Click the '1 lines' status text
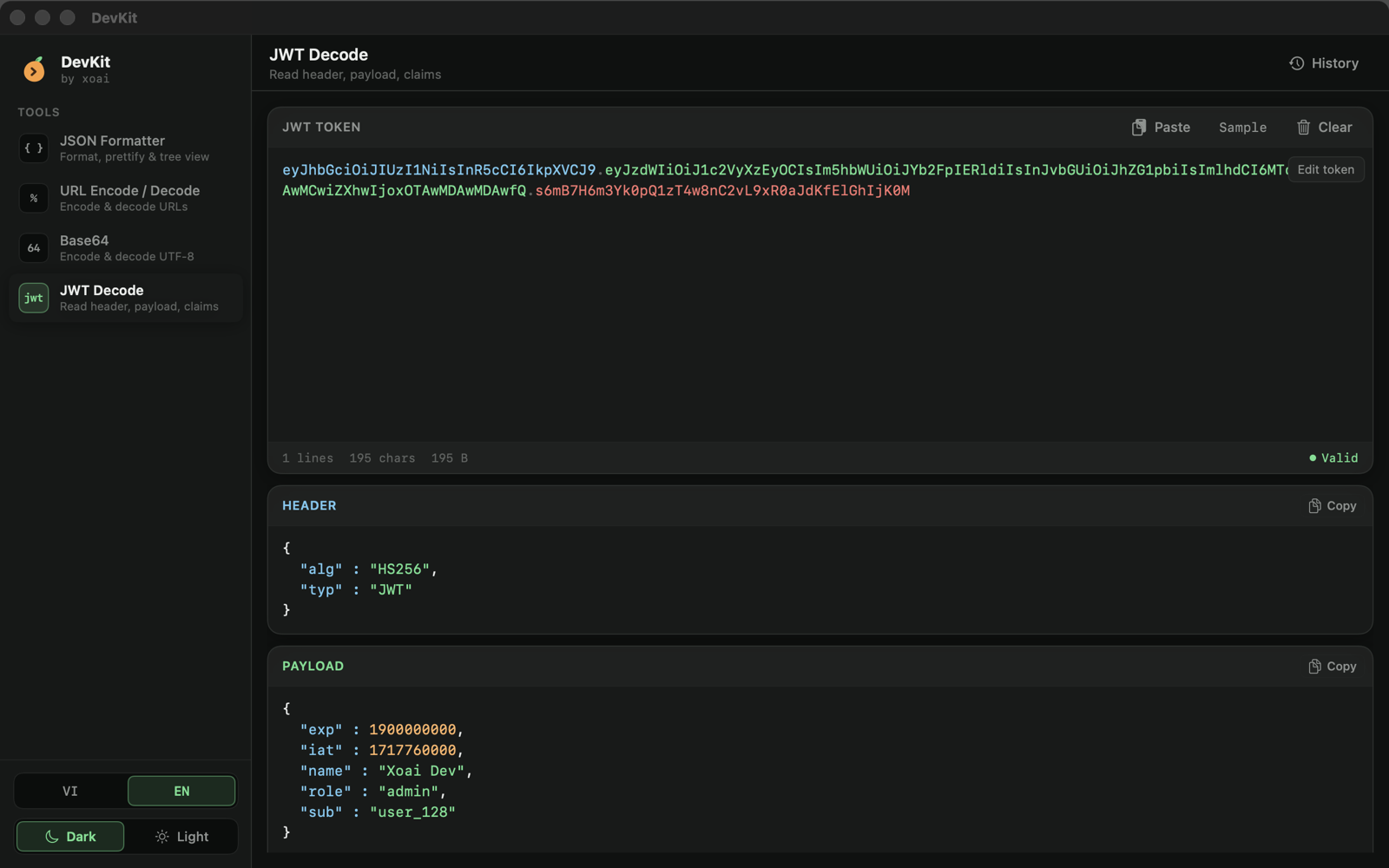1389x868 pixels. [x=307, y=458]
